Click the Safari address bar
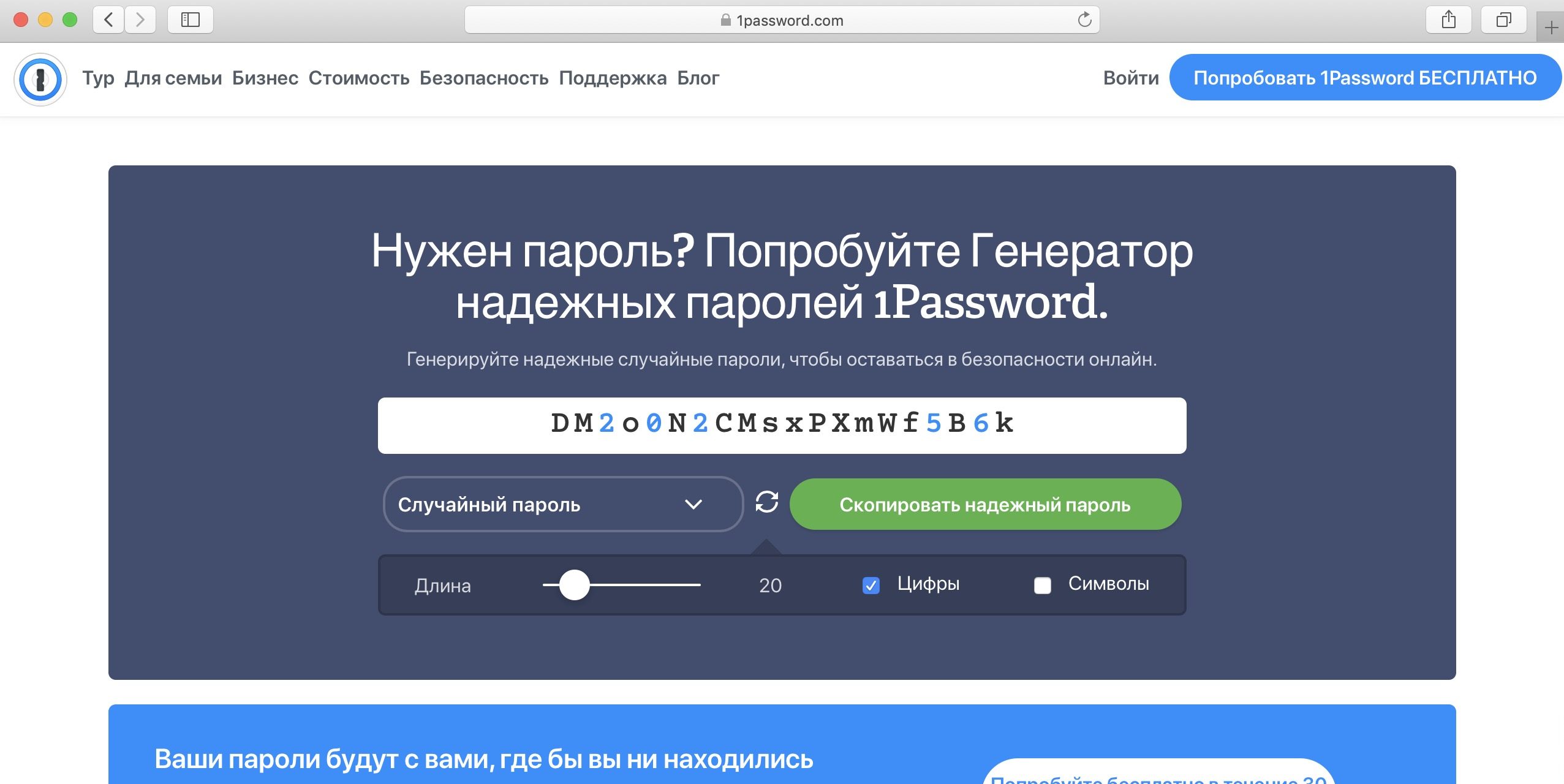Viewport: 1564px width, 784px height. [782, 20]
